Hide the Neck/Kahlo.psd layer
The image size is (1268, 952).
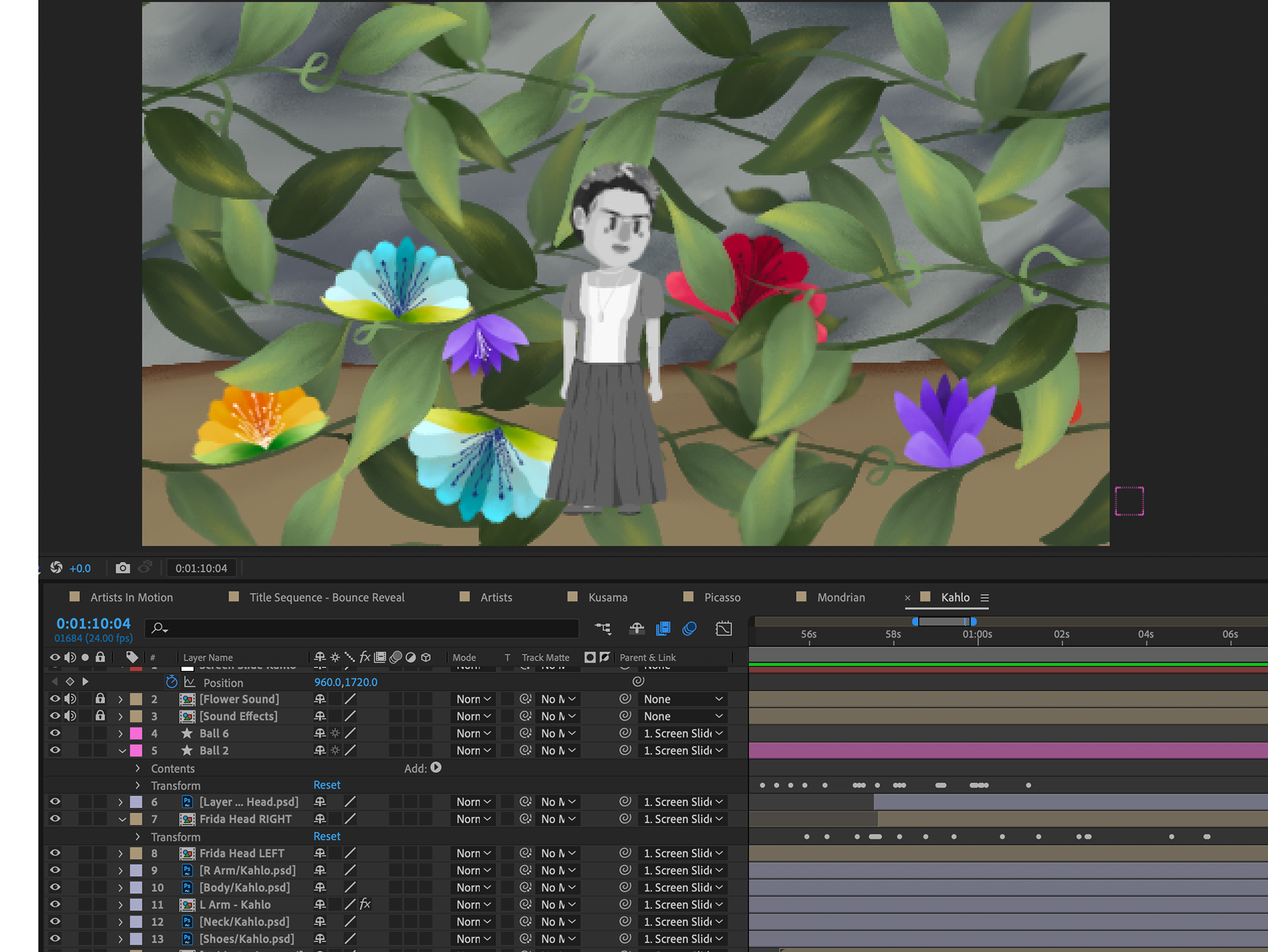tap(55, 921)
